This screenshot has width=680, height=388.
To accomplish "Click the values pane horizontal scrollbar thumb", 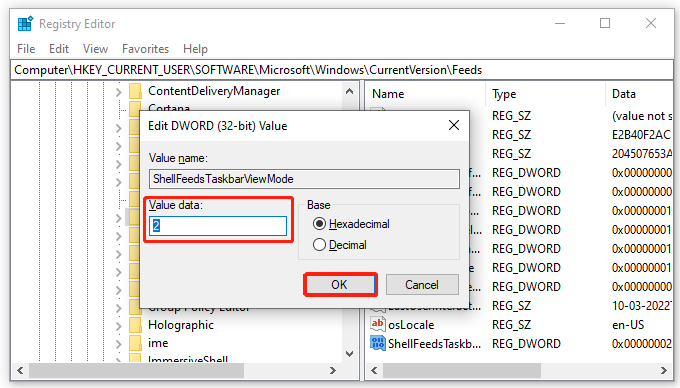I will 462,371.
